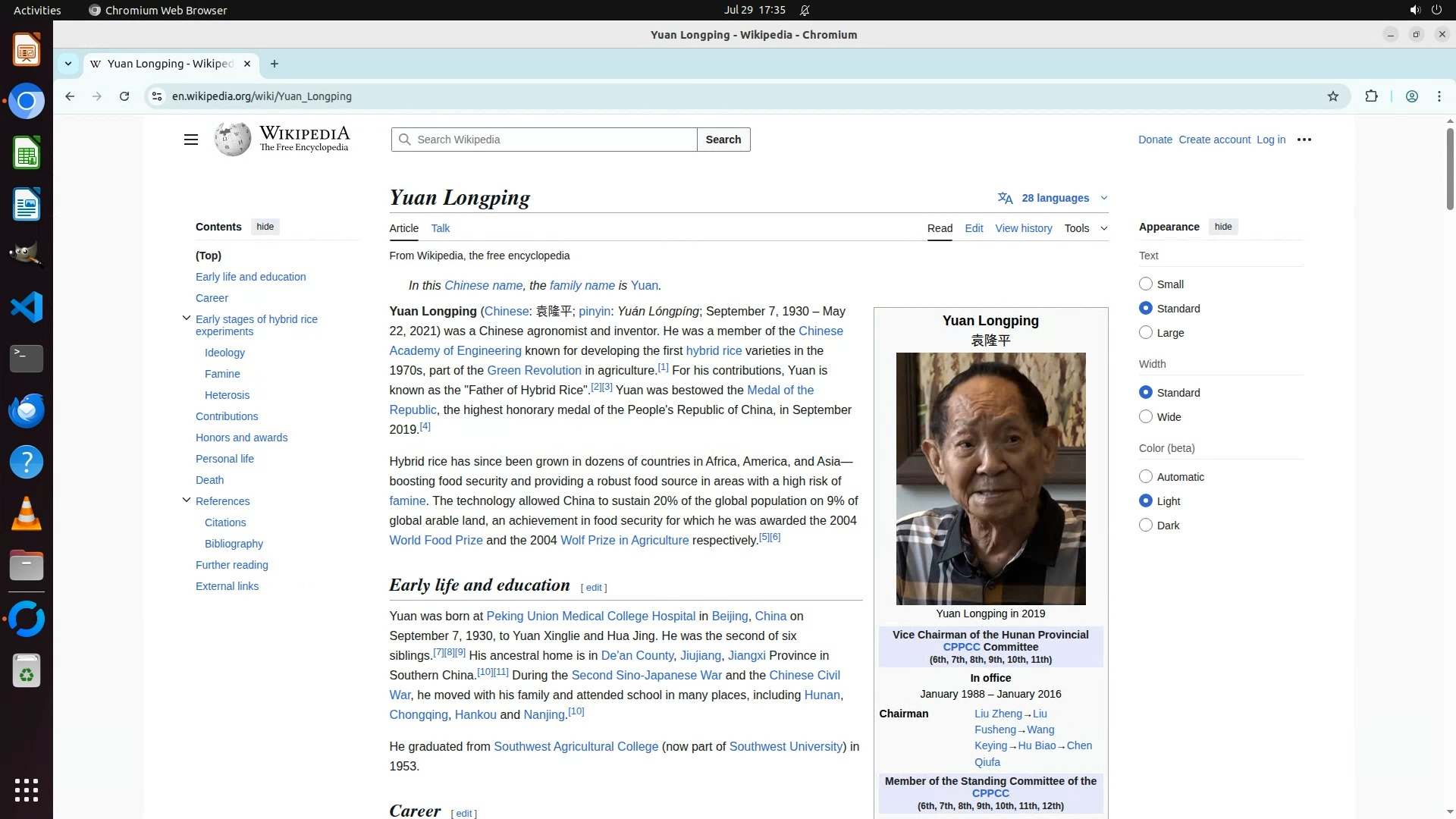
Task: Click the Search button
Action: point(723,140)
